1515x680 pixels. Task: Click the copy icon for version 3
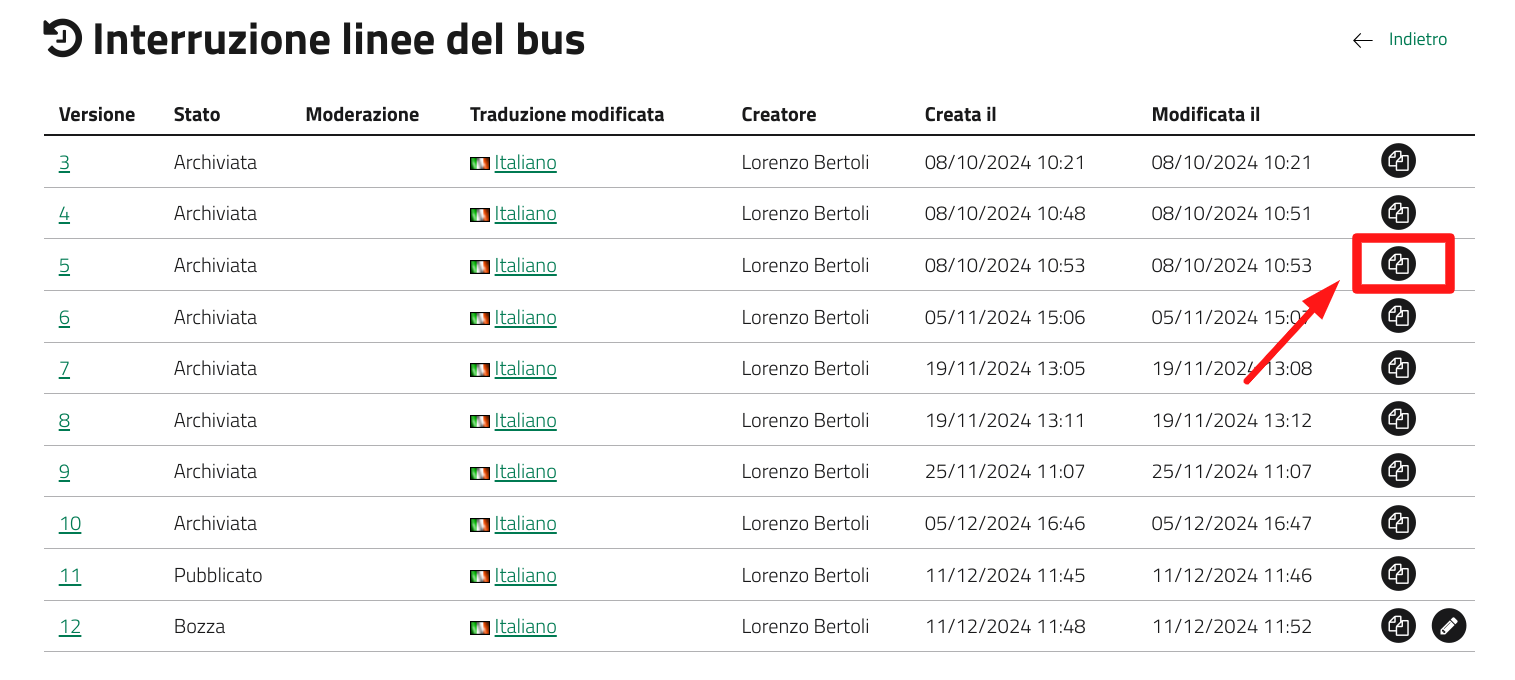tap(1399, 161)
